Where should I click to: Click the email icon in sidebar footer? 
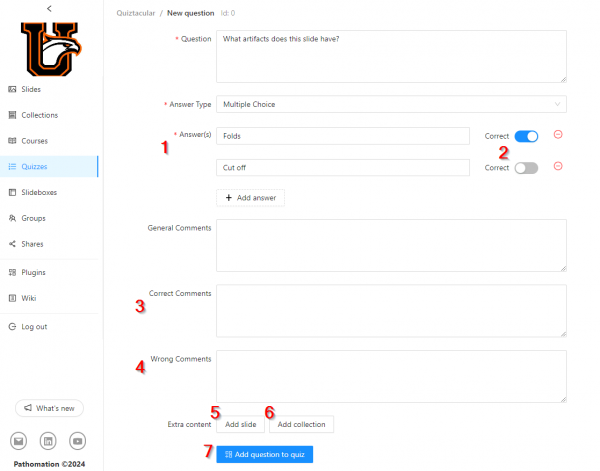tap(18, 441)
